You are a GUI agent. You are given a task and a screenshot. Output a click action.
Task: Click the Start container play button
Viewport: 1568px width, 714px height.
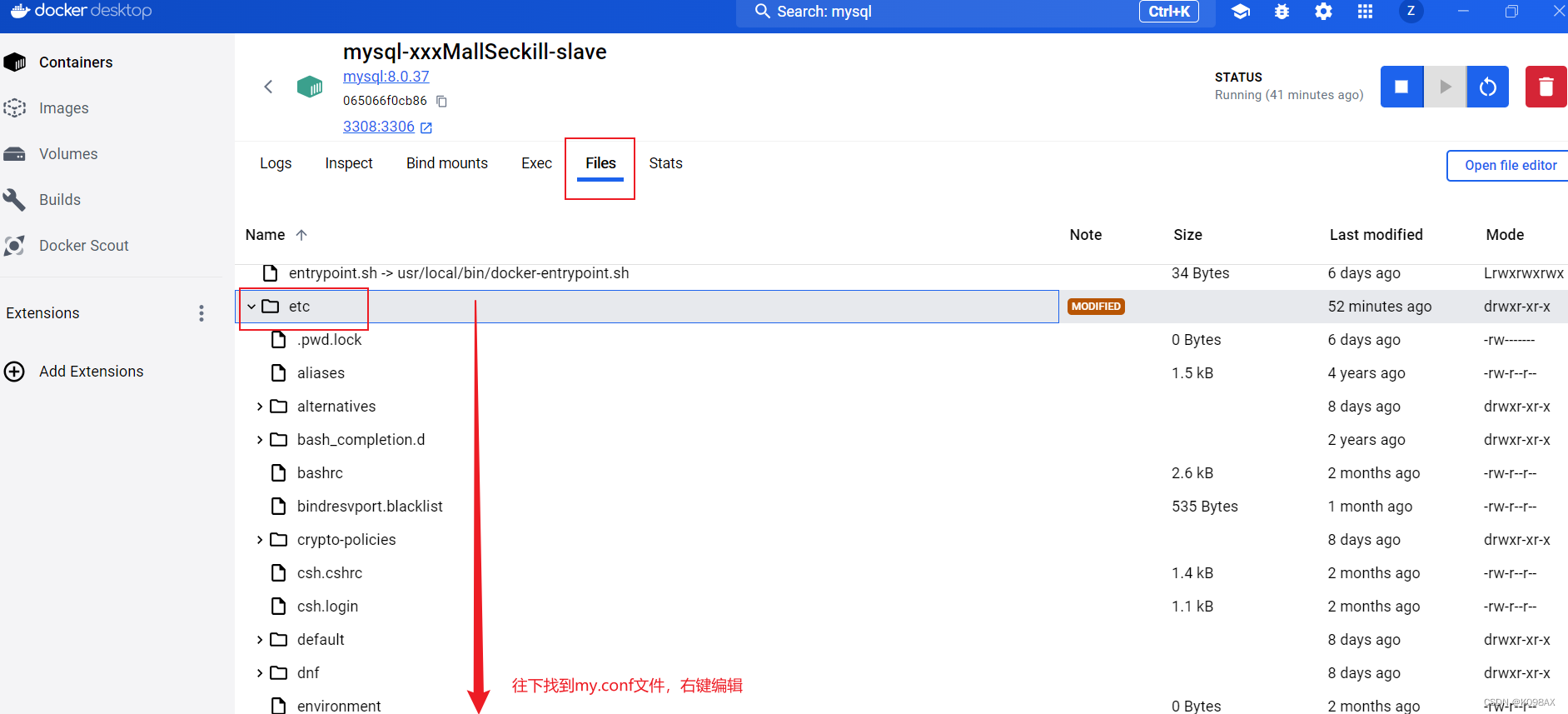point(1446,87)
